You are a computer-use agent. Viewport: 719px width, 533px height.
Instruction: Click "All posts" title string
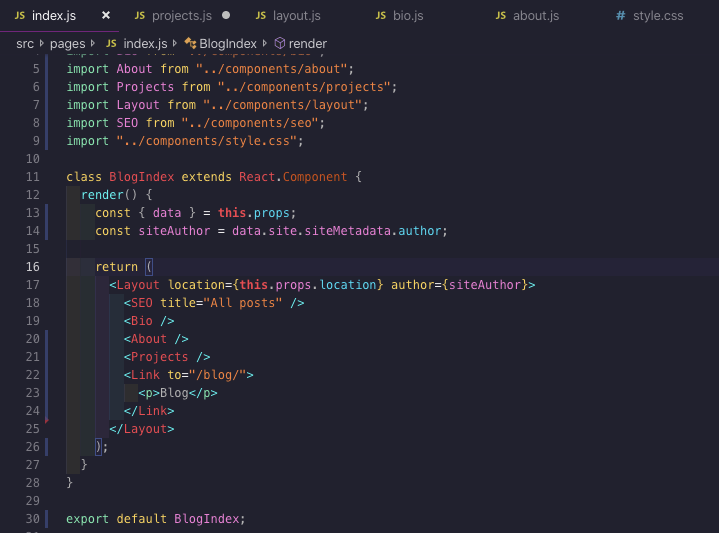click(243, 303)
